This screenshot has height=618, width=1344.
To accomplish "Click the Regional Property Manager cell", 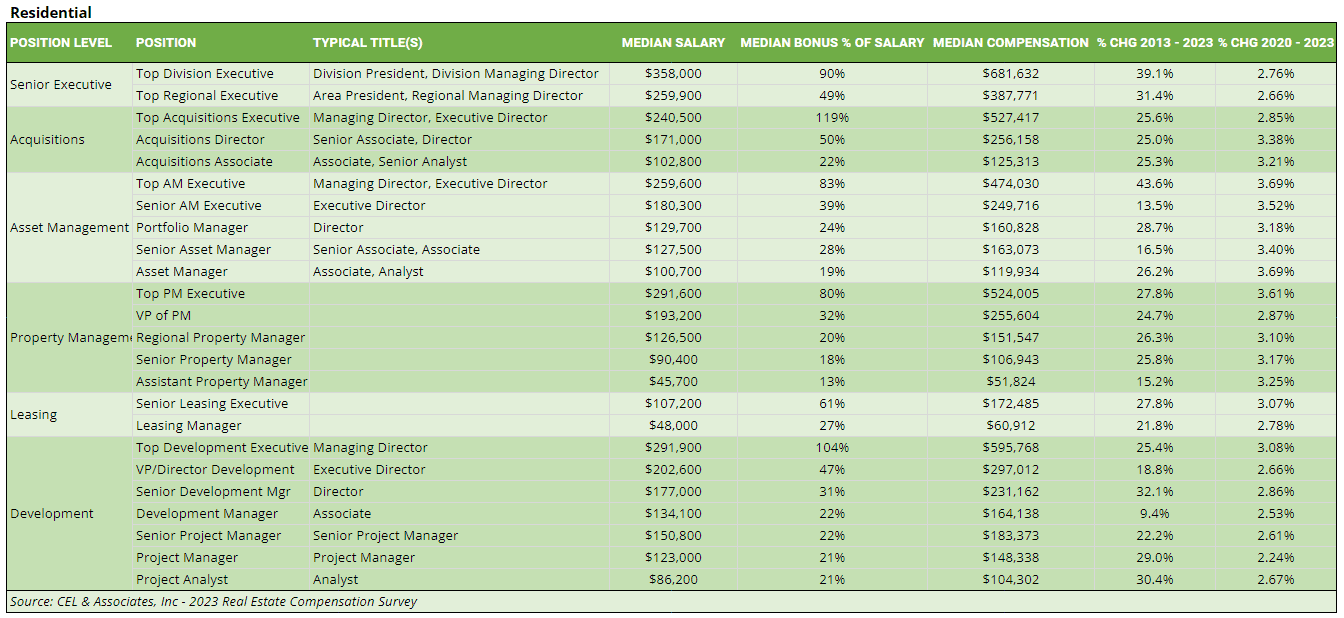I will coord(220,338).
